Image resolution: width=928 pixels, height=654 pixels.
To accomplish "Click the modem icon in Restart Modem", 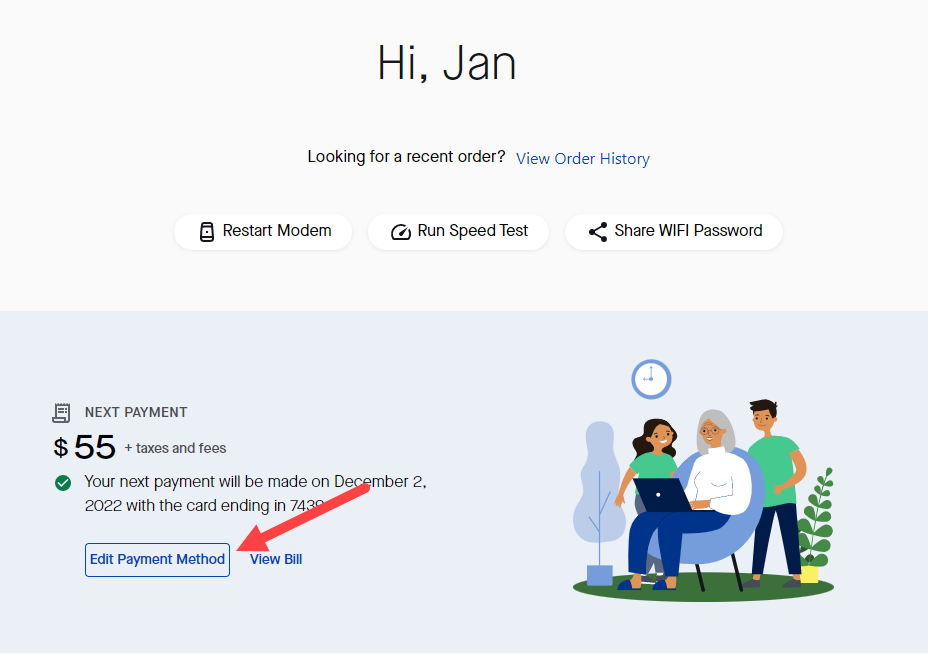I will click(x=207, y=232).
